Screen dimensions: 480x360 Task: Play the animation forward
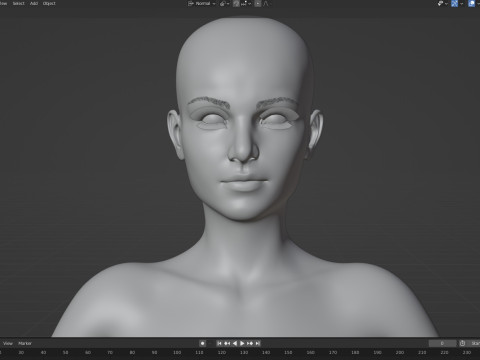242,343
